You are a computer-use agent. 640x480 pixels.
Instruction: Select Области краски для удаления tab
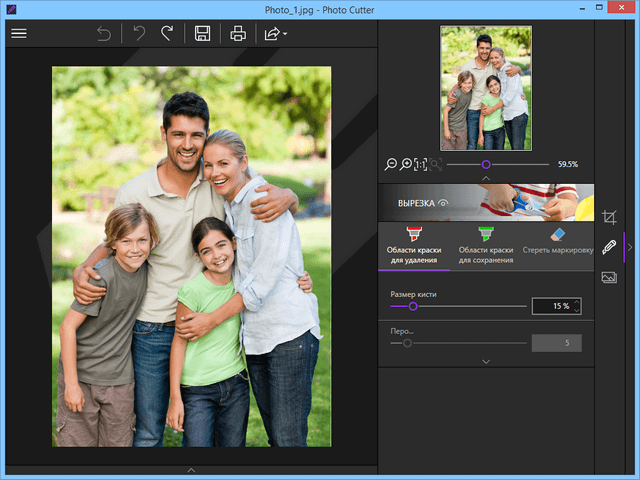pos(414,246)
